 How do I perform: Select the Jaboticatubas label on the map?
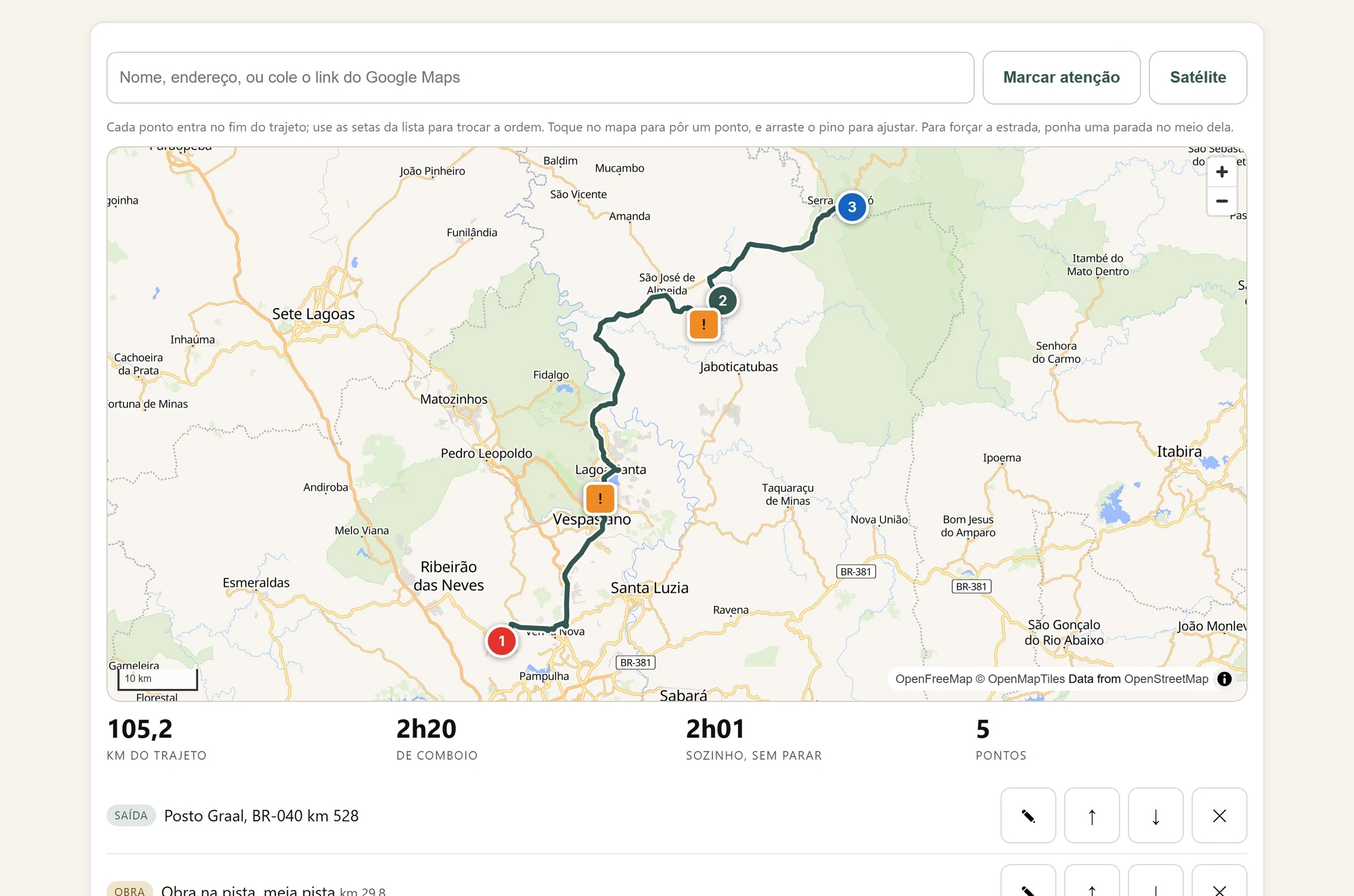[738, 367]
